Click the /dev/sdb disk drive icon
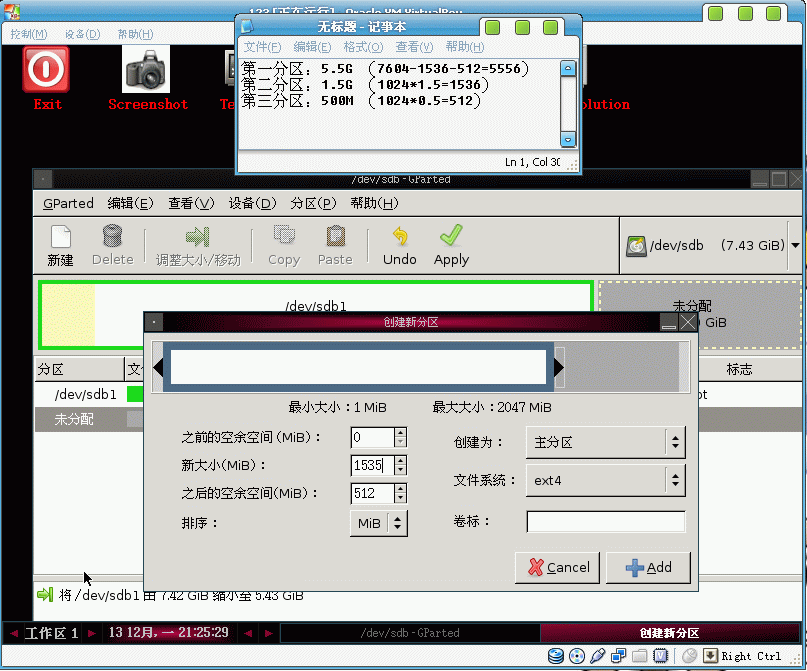The height and width of the screenshot is (671, 807). coord(636,246)
